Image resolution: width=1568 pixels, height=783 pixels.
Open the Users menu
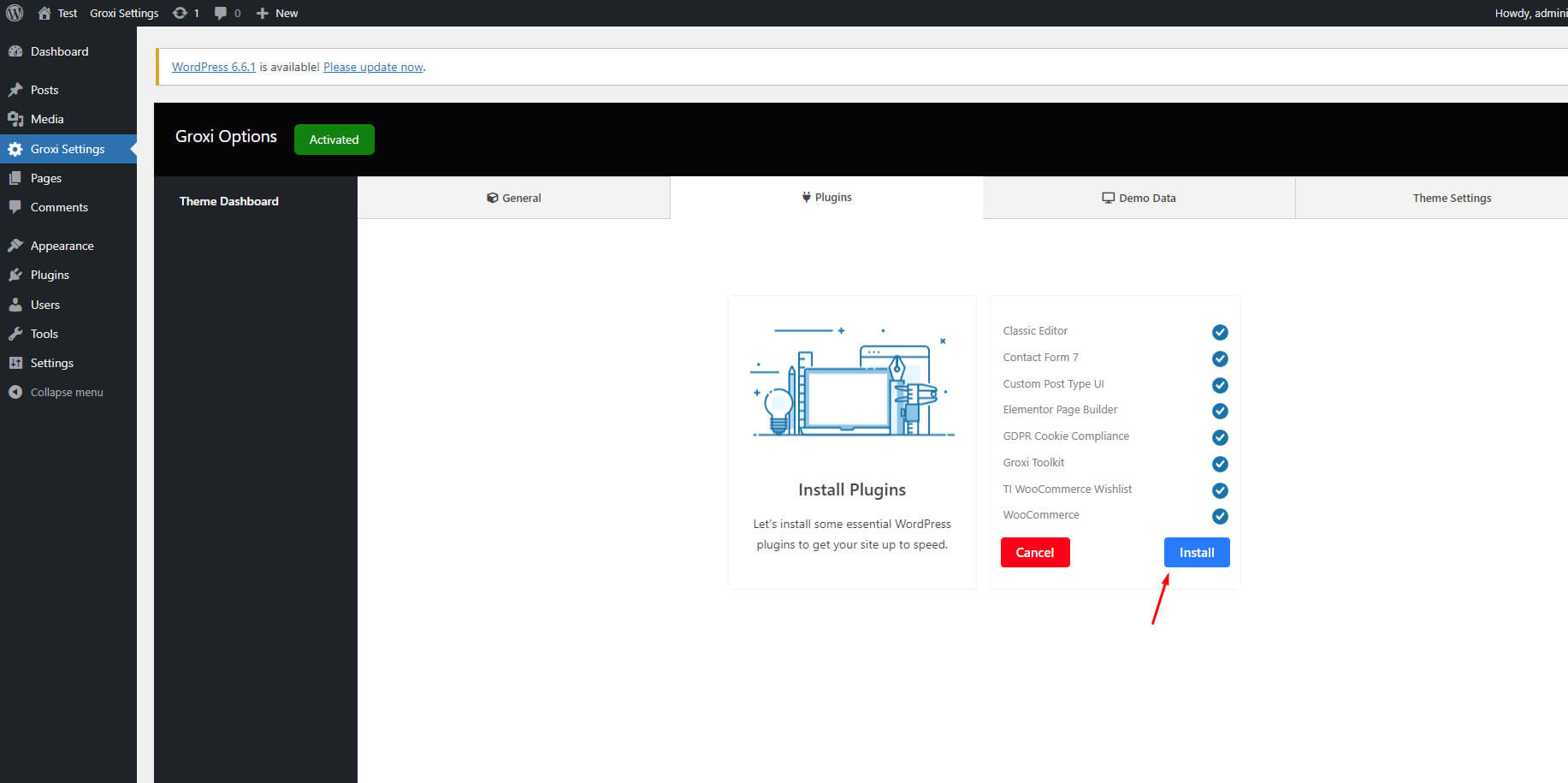pyautogui.click(x=68, y=305)
